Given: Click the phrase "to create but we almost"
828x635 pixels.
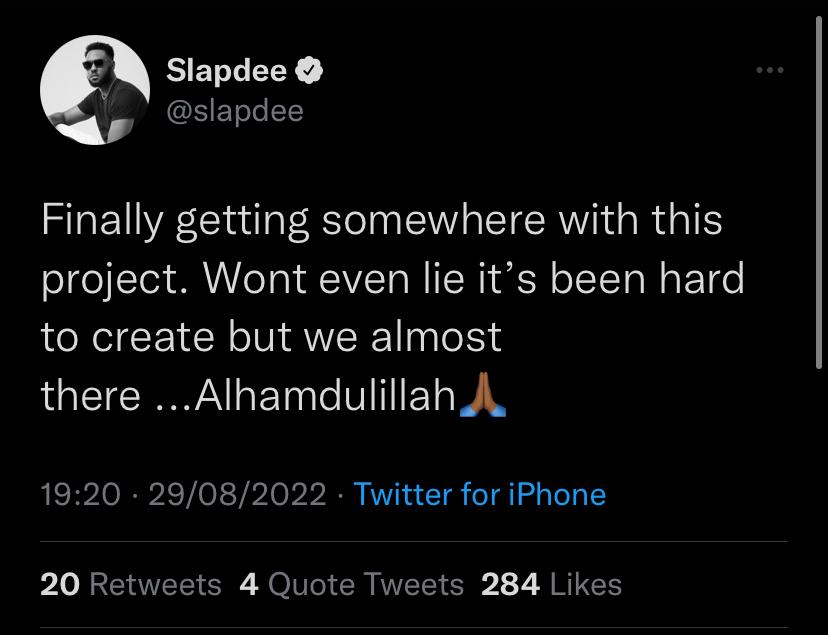Looking at the screenshot, I should (271, 338).
